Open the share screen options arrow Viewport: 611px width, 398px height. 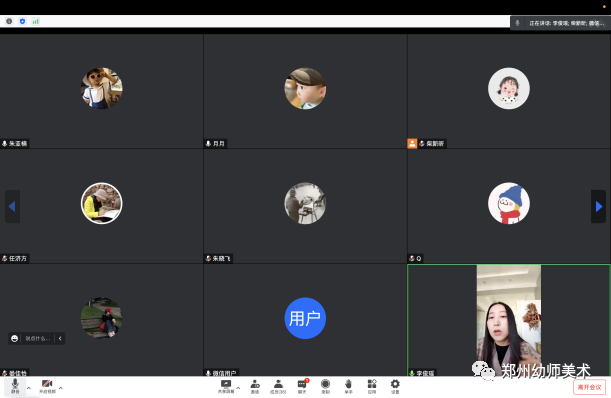click(238, 388)
